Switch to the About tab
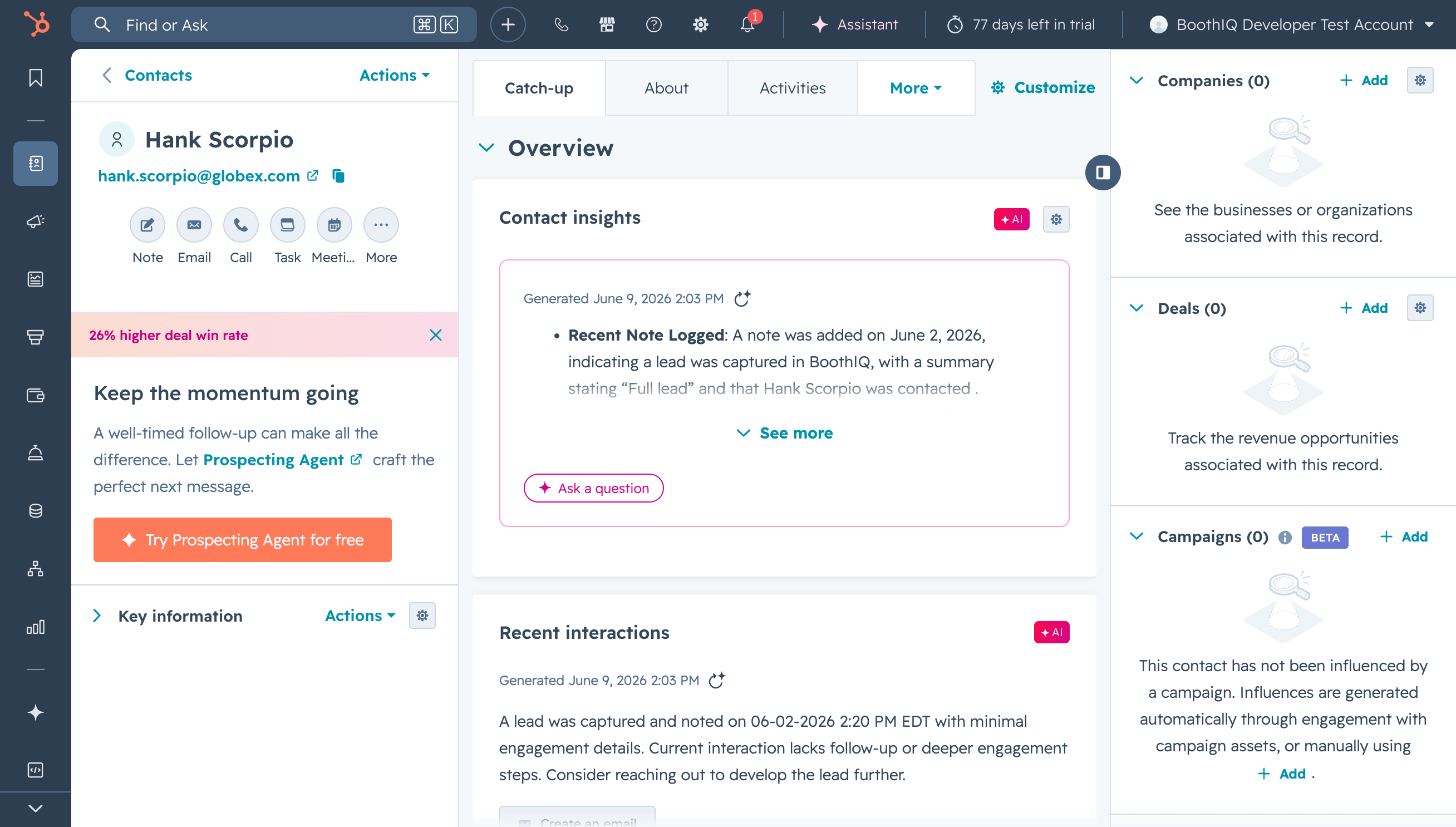 [666, 88]
